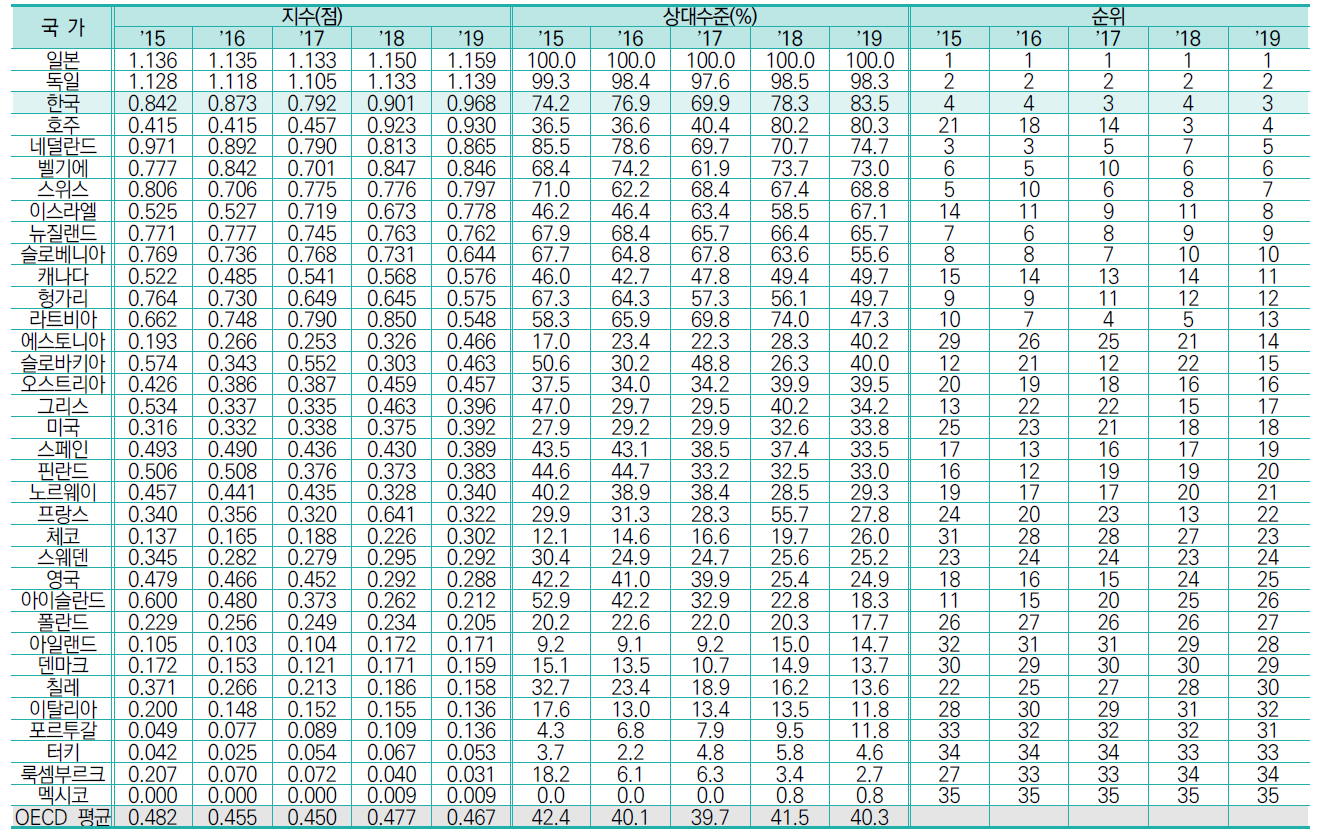Image resolution: width=1328 pixels, height=834 pixels.
Task: Click 일본's index value 1.159
Action: click(x=470, y=59)
